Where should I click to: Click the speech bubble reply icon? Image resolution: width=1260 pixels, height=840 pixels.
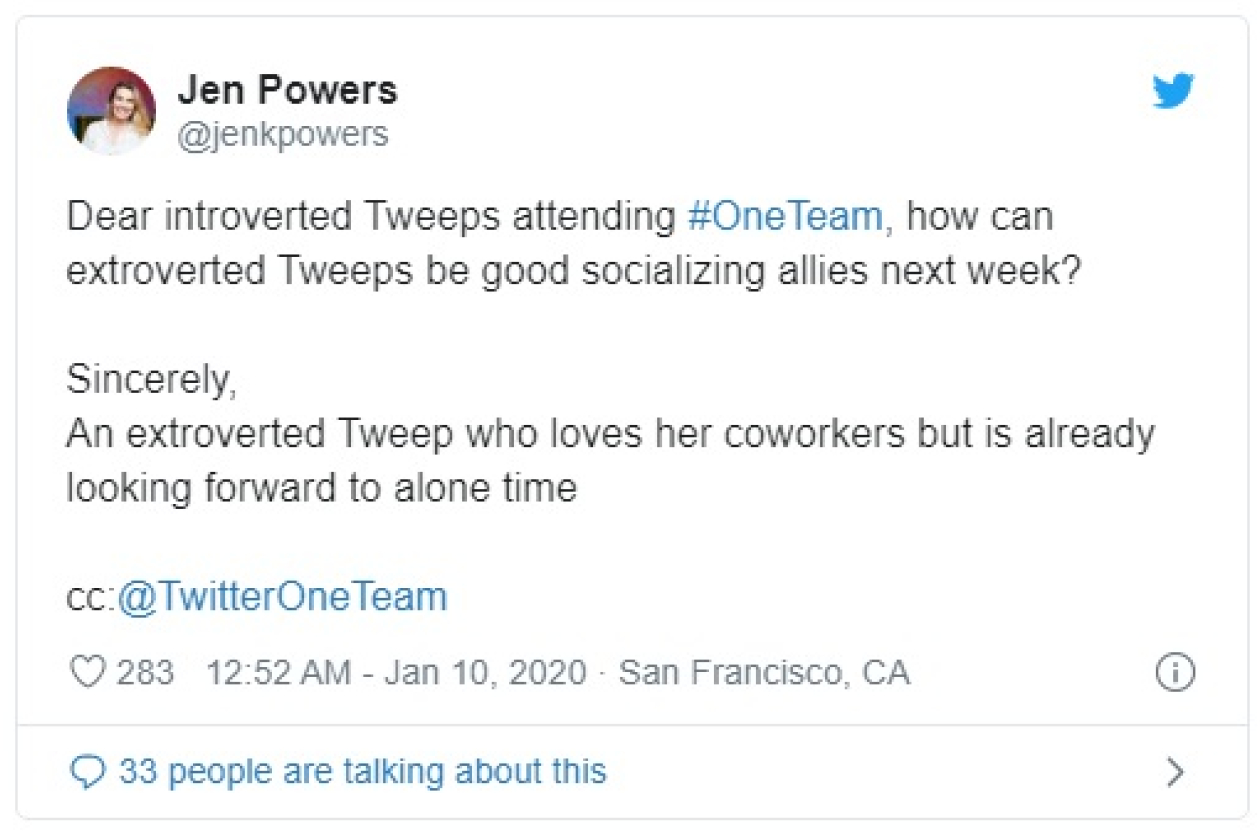89,772
